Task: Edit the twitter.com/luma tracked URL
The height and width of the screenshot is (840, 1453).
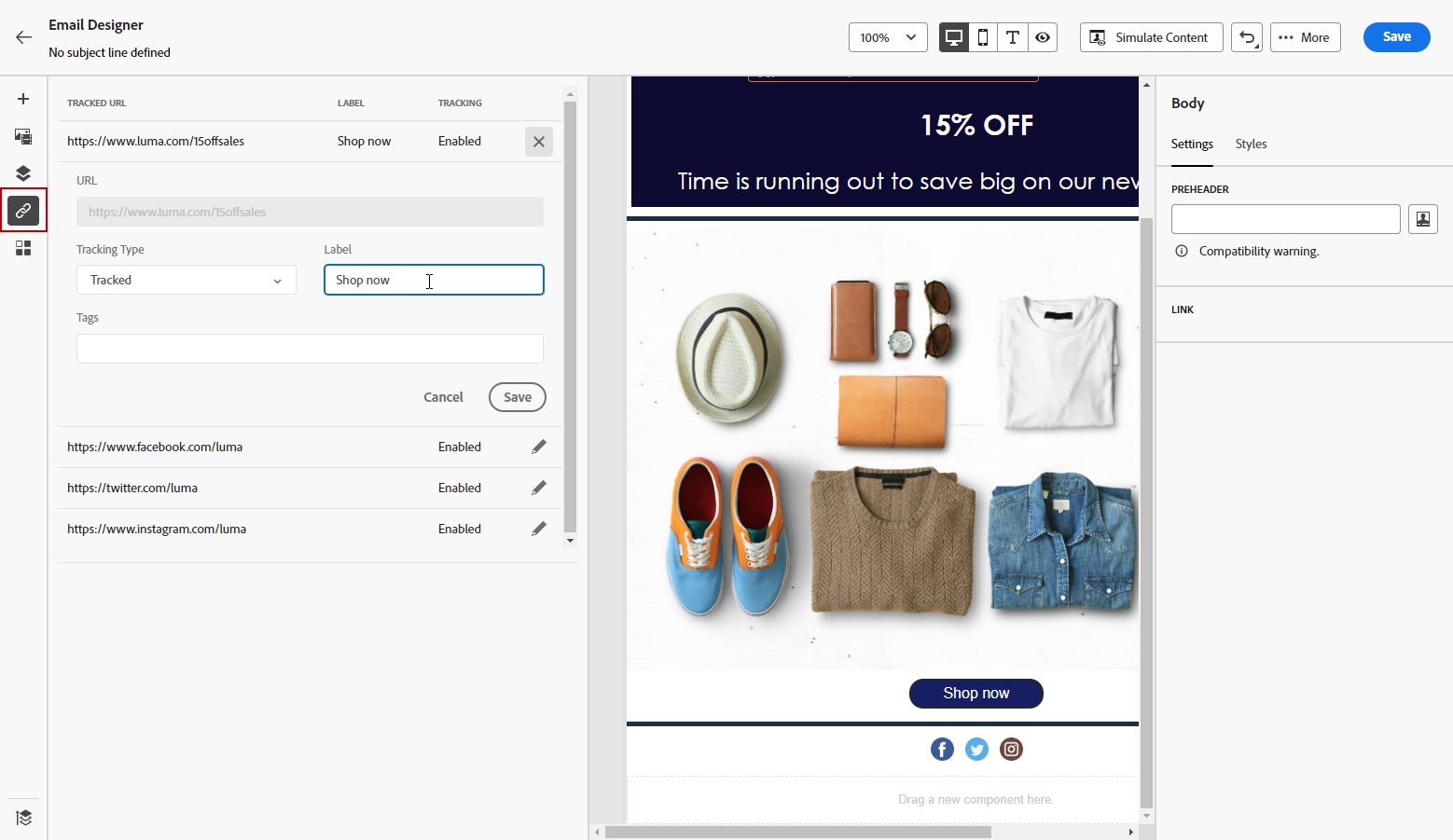Action: [538, 489]
